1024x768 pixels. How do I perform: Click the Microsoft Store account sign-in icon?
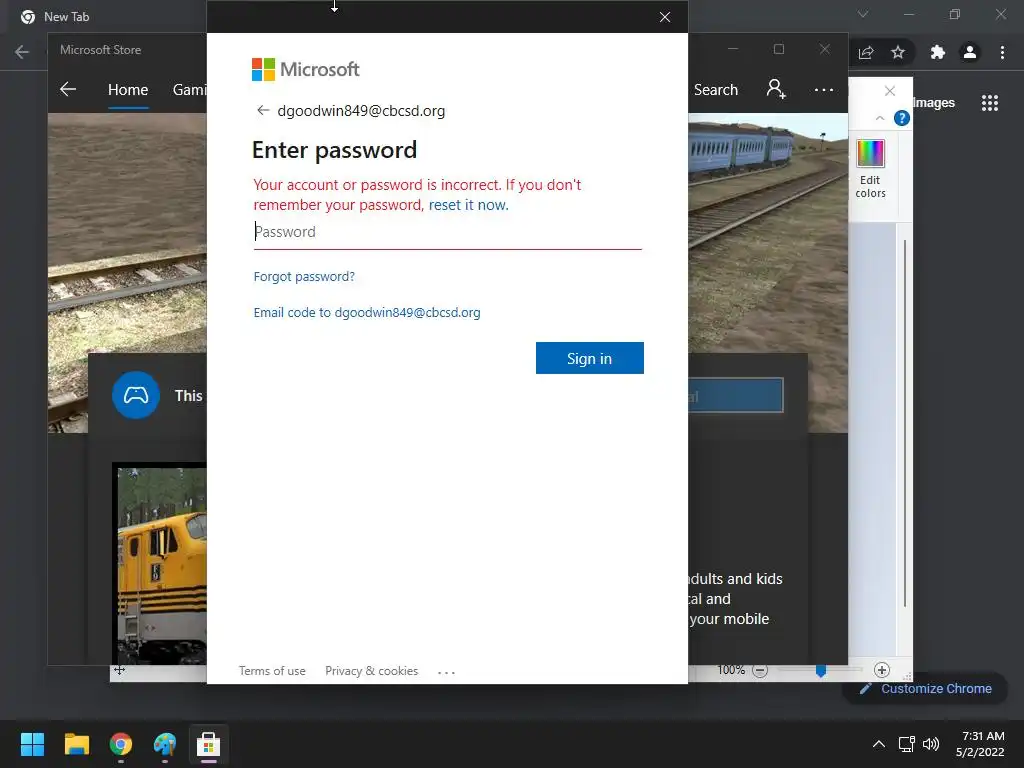[x=776, y=89]
